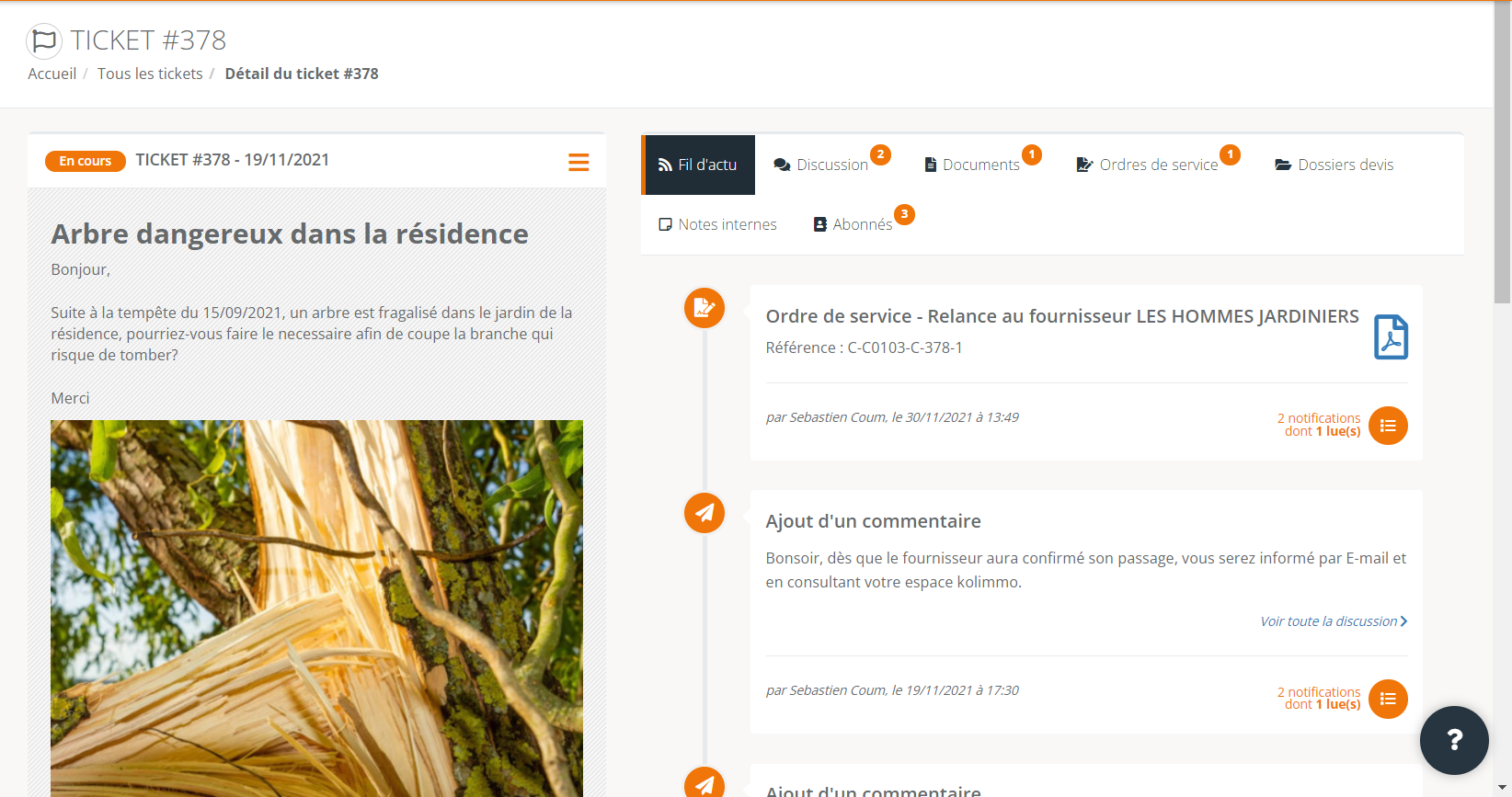Screen dimensions: 1512x797
Task: Click the Discussion badge showing 2
Action: click(x=881, y=154)
